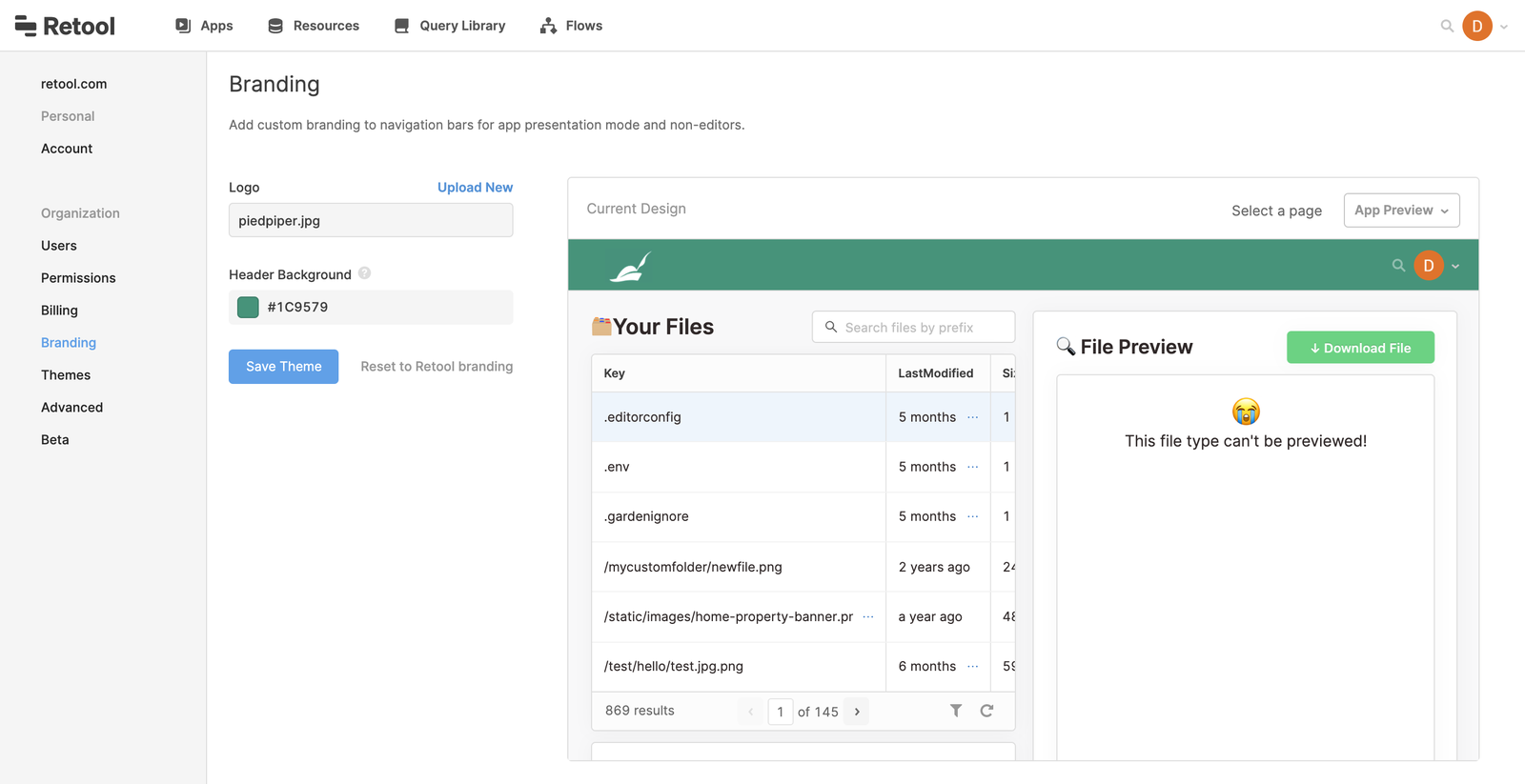The width and height of the screenshot is (1525, 784).
Task: Select /static/images/home-property-banner row
Action: point(803,616)
